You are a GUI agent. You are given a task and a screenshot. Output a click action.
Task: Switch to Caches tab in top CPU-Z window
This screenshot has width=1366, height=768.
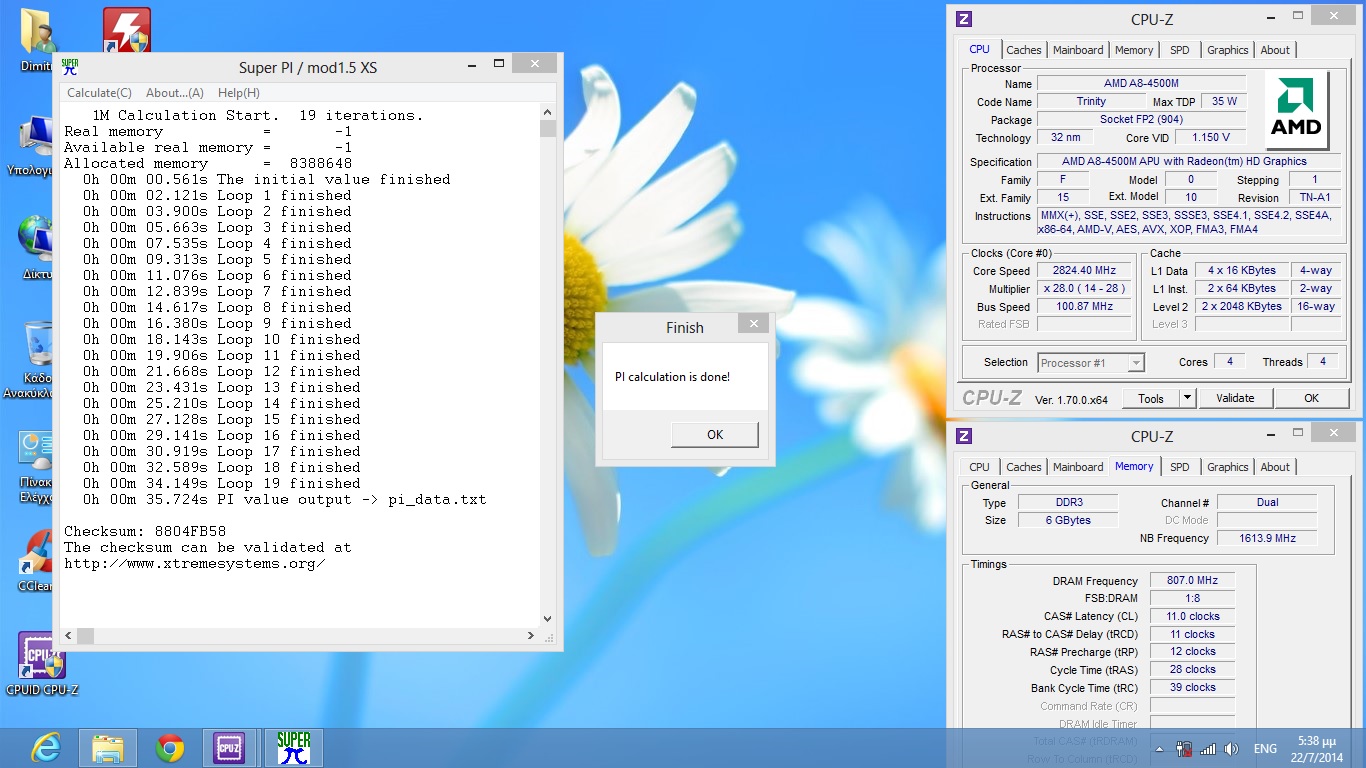[x=1024, y=50]
